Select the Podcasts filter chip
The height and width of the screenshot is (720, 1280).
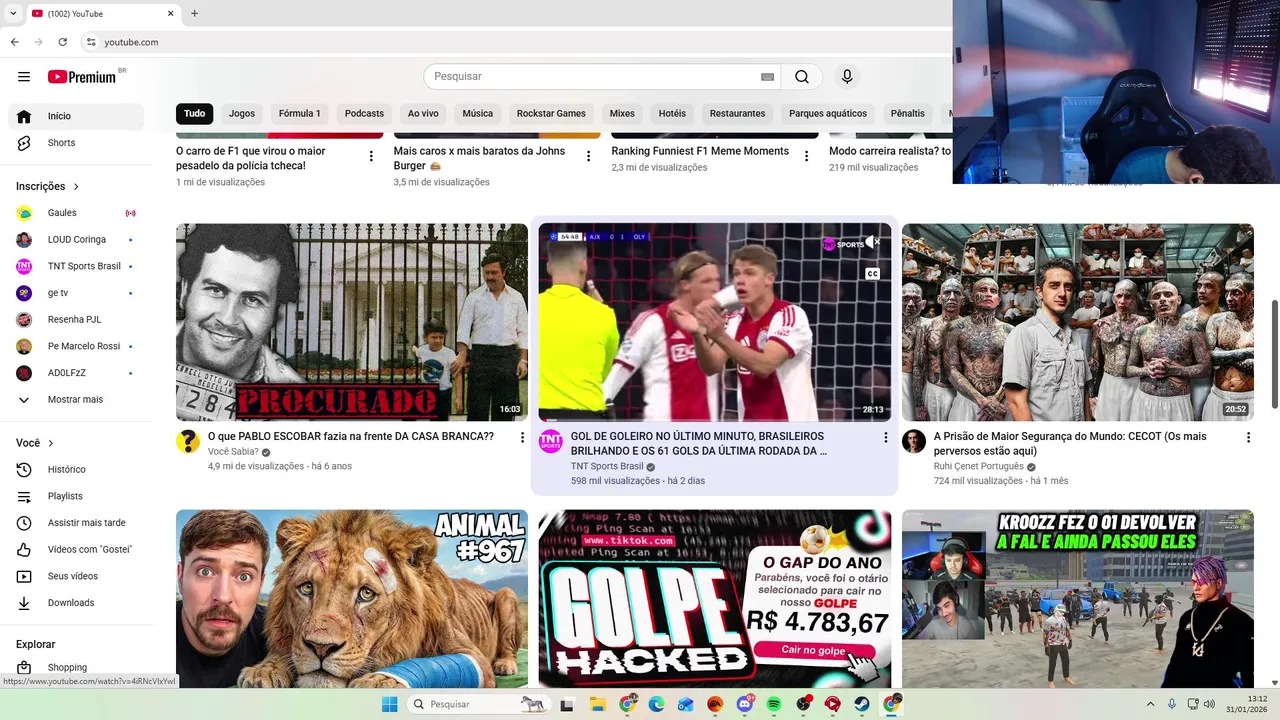click(364, 113)
